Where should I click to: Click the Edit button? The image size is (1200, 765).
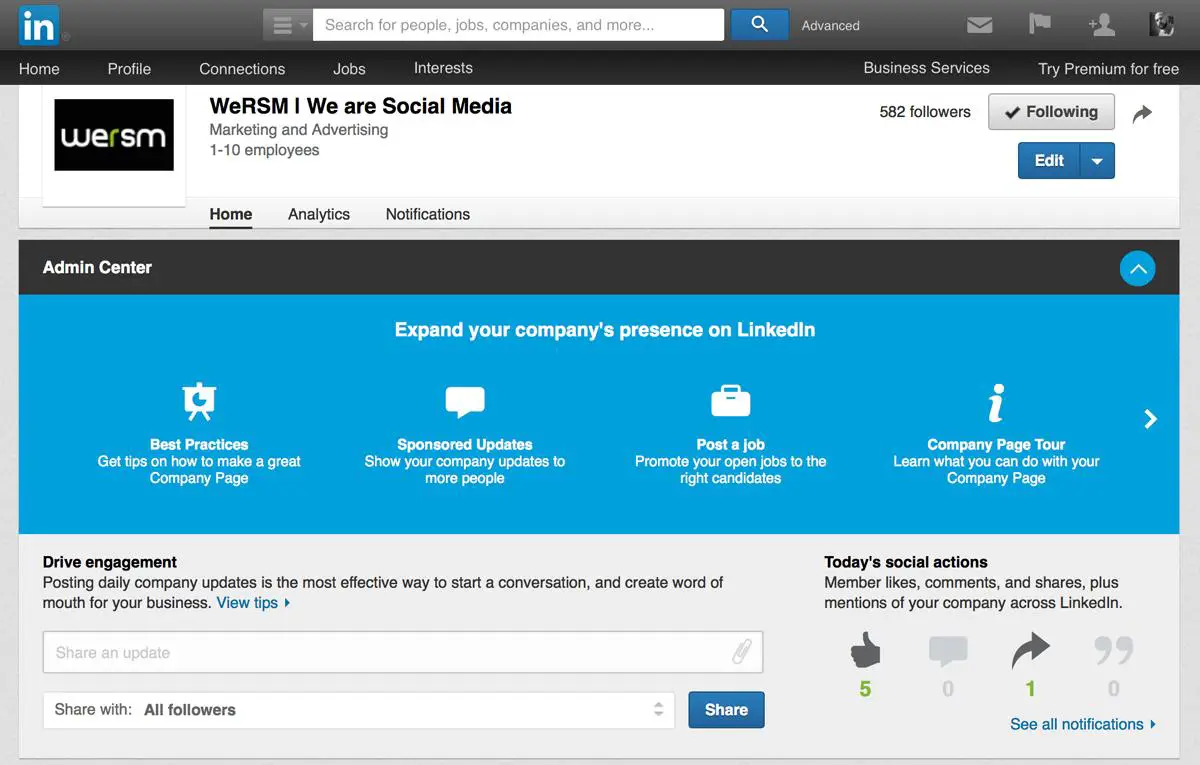pyautogui.click(x=1049, y=160)
